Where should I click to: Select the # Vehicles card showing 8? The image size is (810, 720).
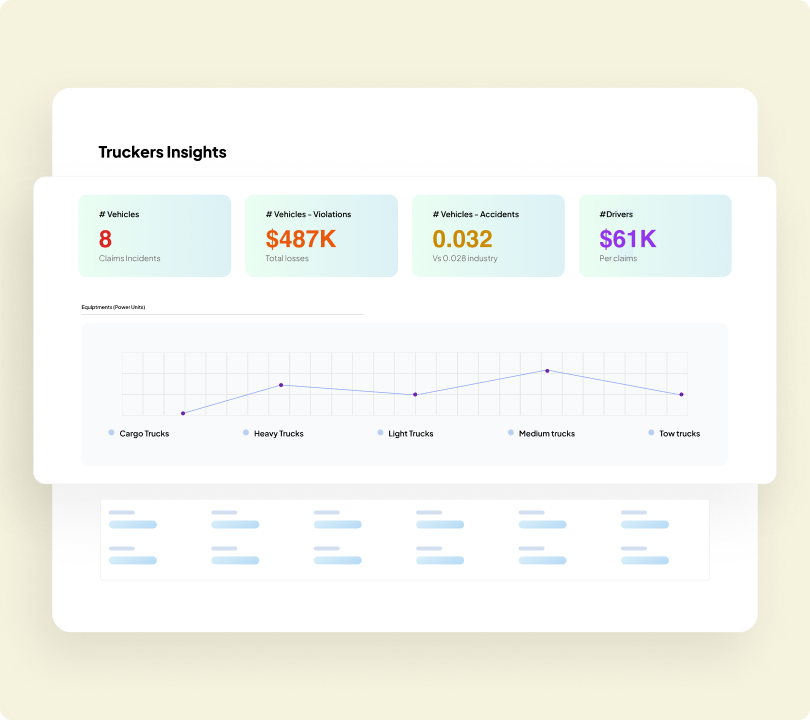click(154, 236)
